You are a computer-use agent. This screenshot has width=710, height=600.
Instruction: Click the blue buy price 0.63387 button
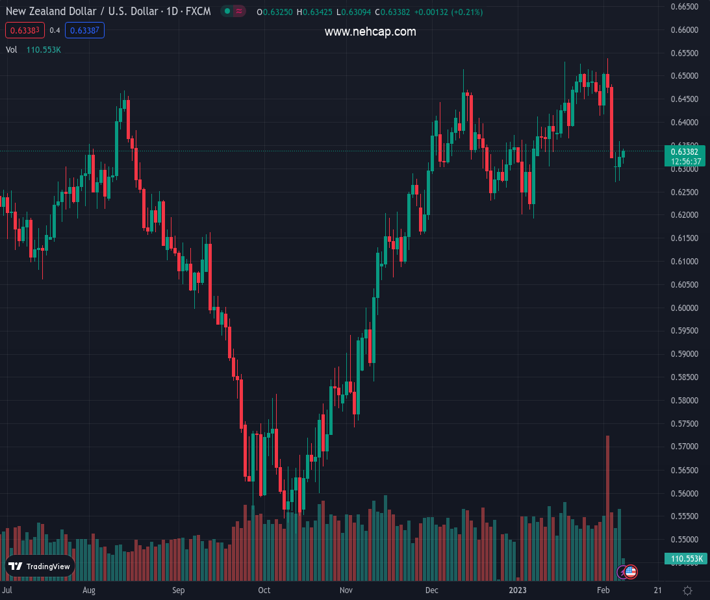click(x=84, y=30)
